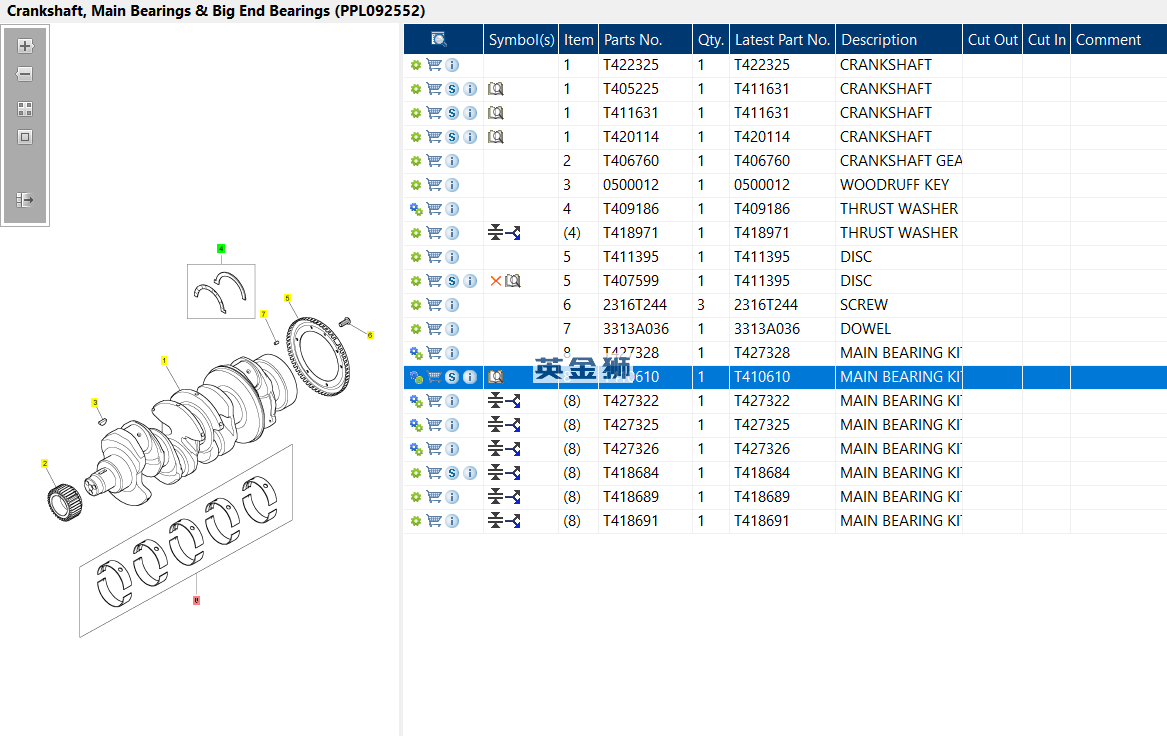This screenshot has width=1167, height=736.
Task: Open info for 0500012 woodruff key
Action: (x=452, y=185)
